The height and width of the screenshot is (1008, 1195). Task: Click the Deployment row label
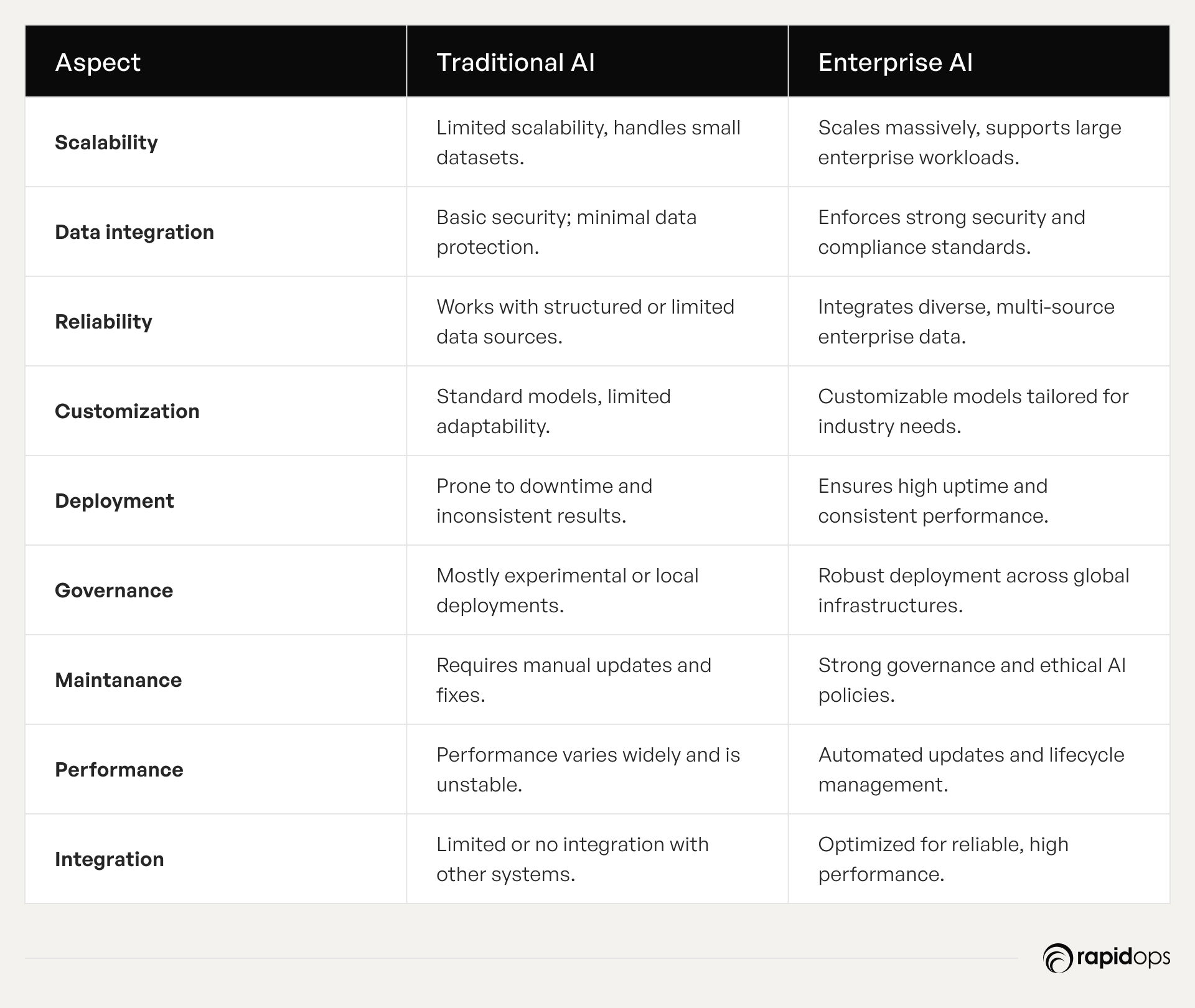point(115,501)
